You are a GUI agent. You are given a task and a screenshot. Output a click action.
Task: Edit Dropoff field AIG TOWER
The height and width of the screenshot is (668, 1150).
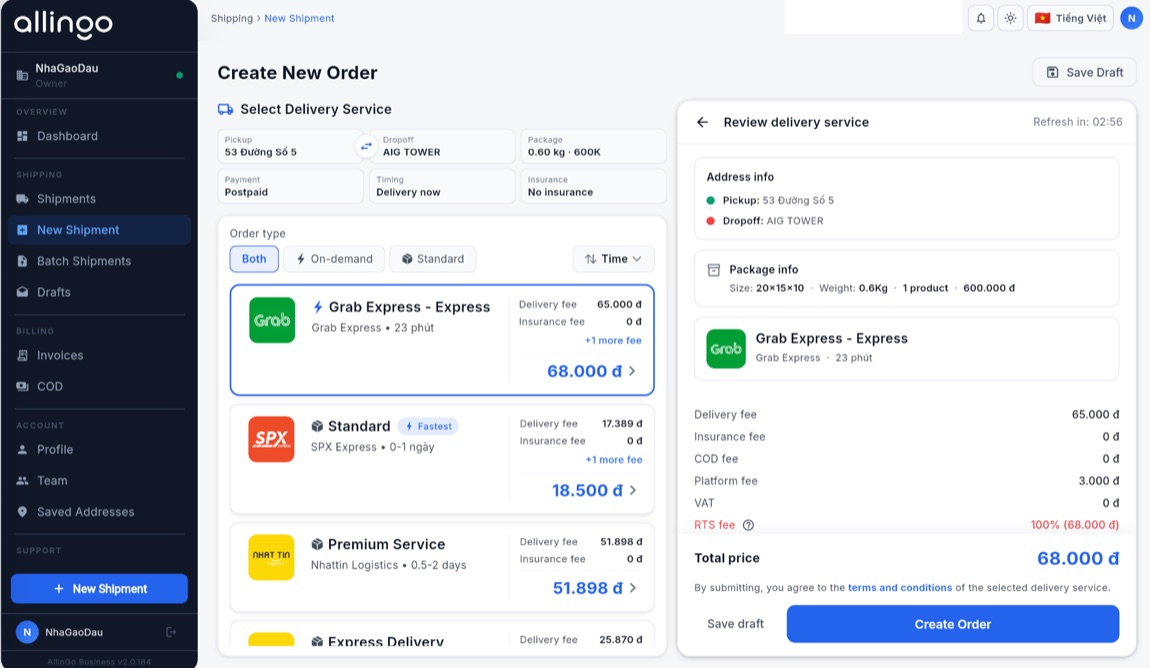(443, 146)
